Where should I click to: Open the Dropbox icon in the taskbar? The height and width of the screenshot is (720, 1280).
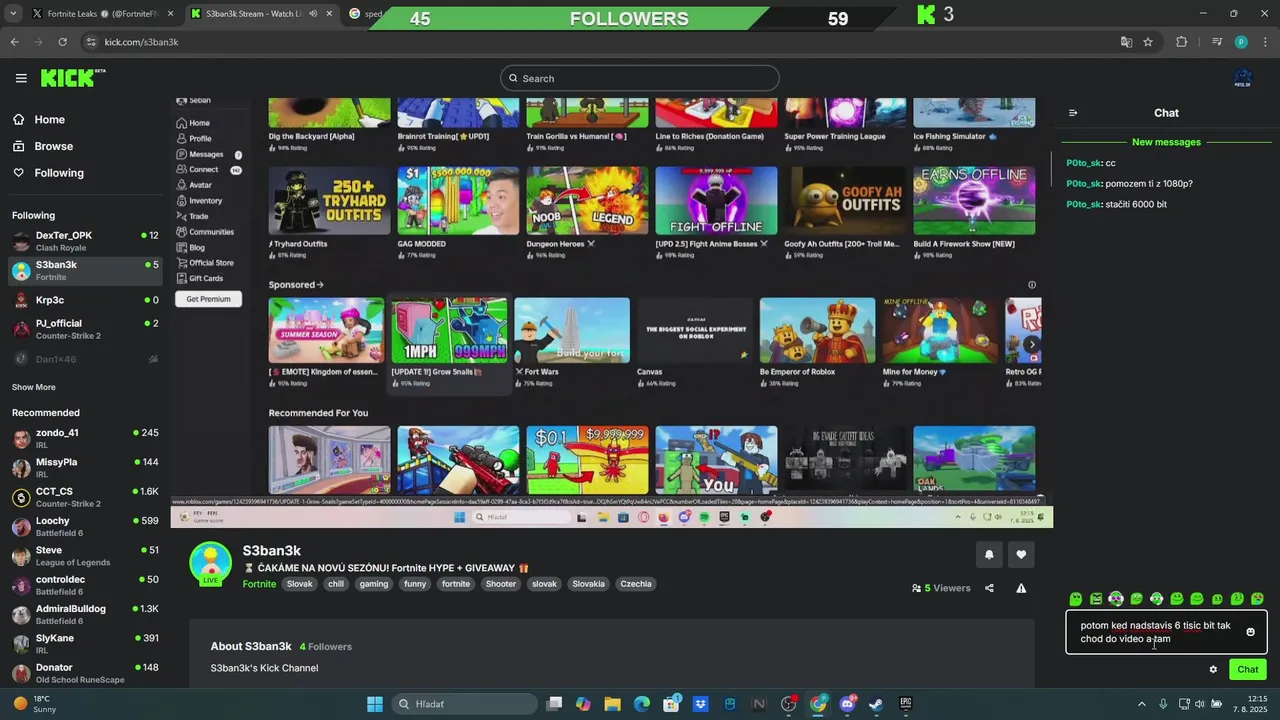[701, 704]
